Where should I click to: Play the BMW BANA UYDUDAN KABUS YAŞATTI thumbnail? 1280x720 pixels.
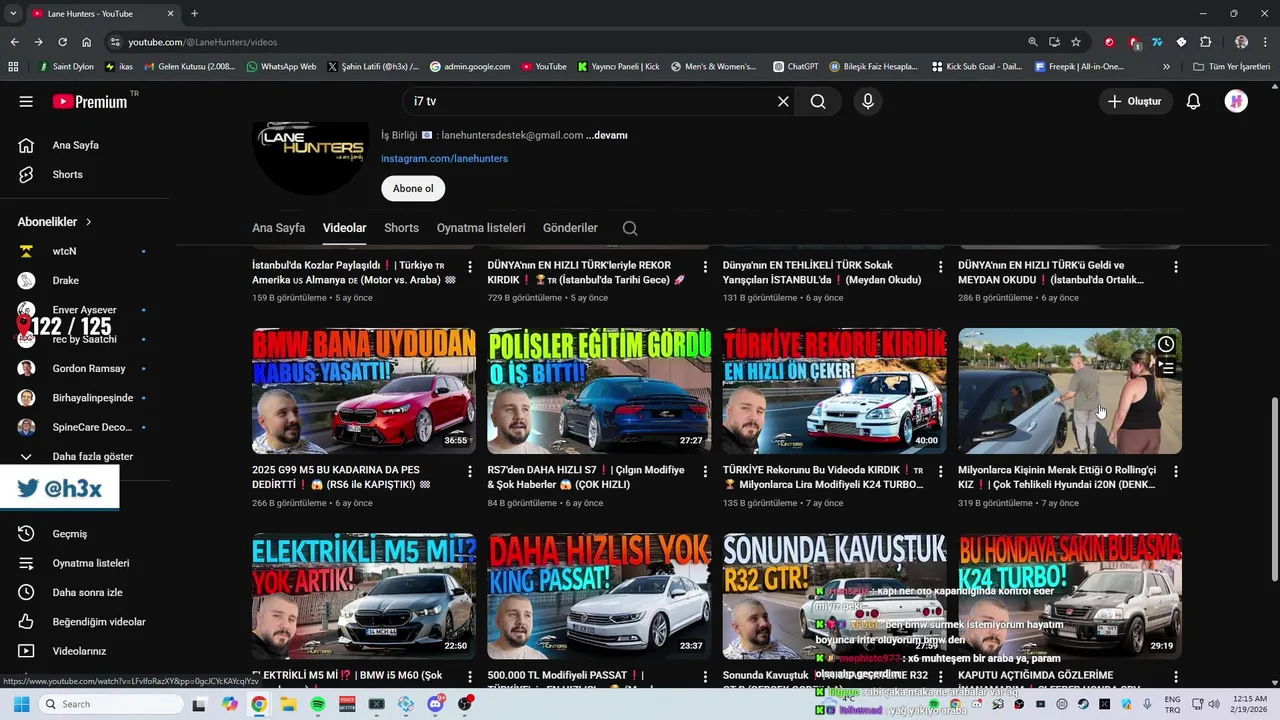tap(364, 391)
